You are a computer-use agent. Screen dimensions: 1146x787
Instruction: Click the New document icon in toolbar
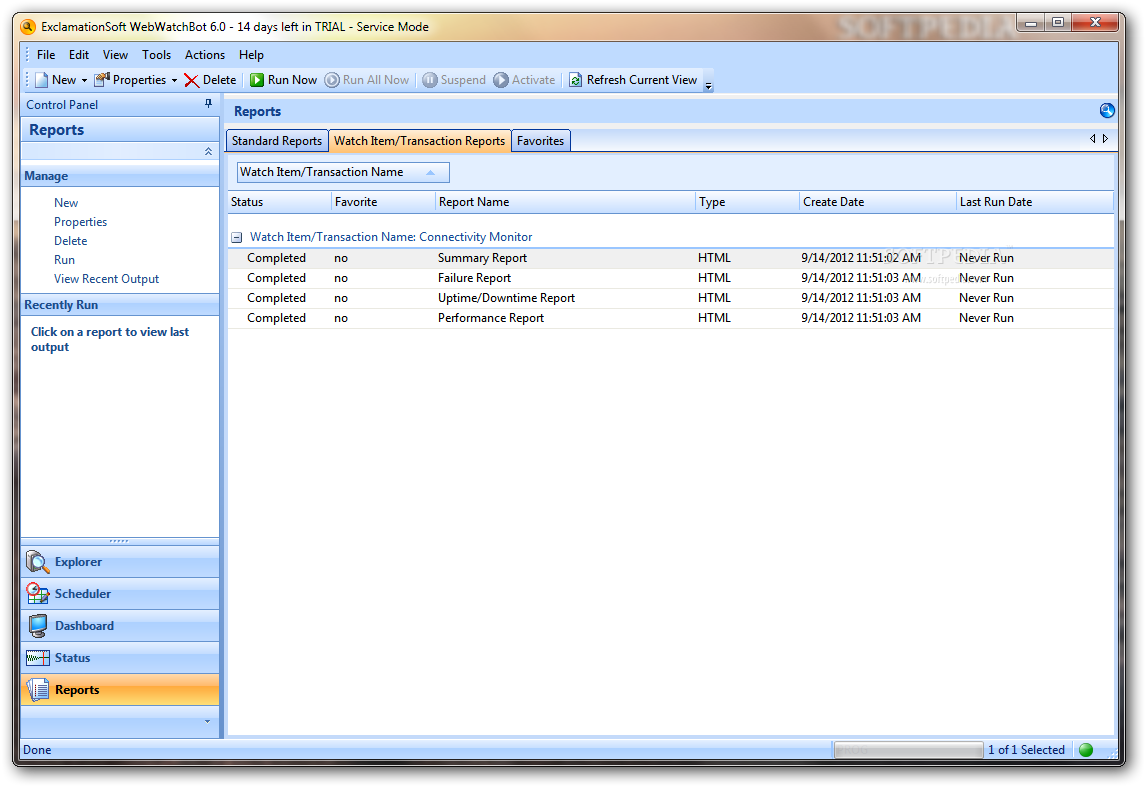coord(42,80)
